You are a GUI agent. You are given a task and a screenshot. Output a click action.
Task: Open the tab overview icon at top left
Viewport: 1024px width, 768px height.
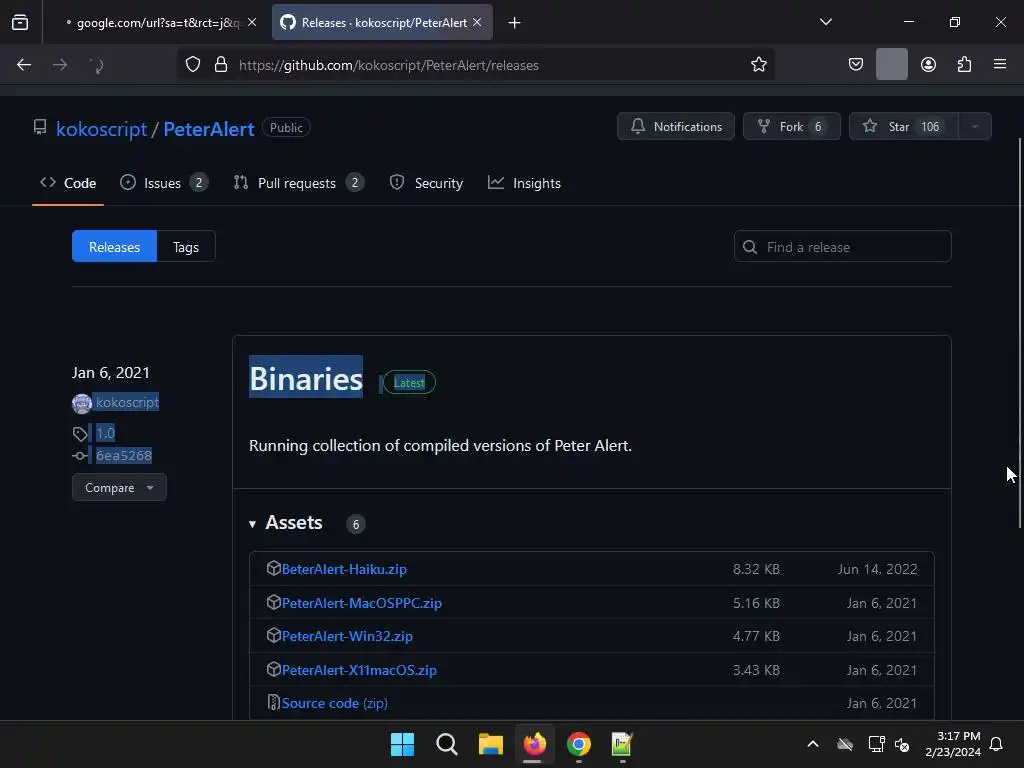point(20,22)
